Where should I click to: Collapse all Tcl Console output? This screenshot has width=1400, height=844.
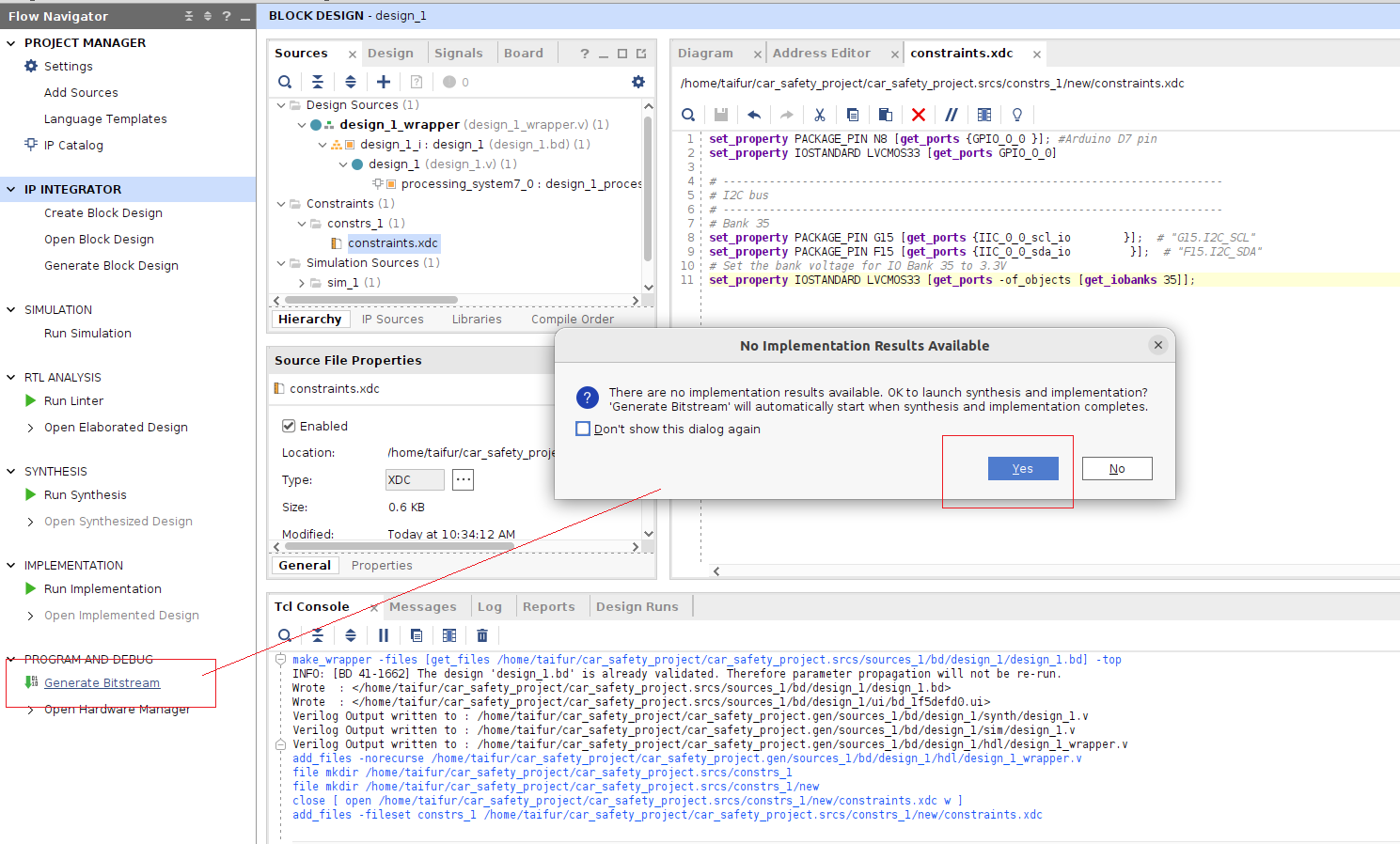318,635
